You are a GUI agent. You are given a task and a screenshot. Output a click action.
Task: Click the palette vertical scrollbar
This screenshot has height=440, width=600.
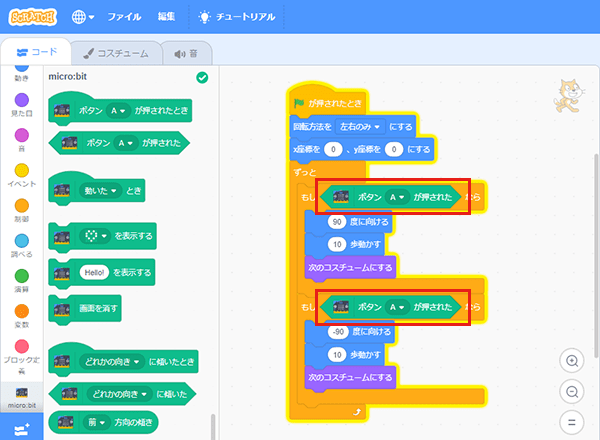(x=213, y=427)
